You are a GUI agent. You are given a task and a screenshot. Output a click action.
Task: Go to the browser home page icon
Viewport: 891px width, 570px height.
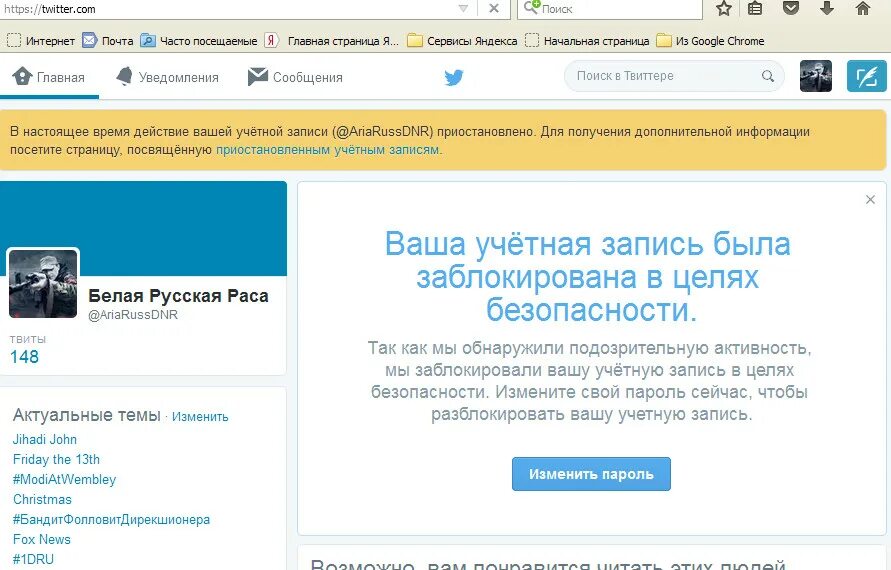pyautogui.click(x=863, y=8)
